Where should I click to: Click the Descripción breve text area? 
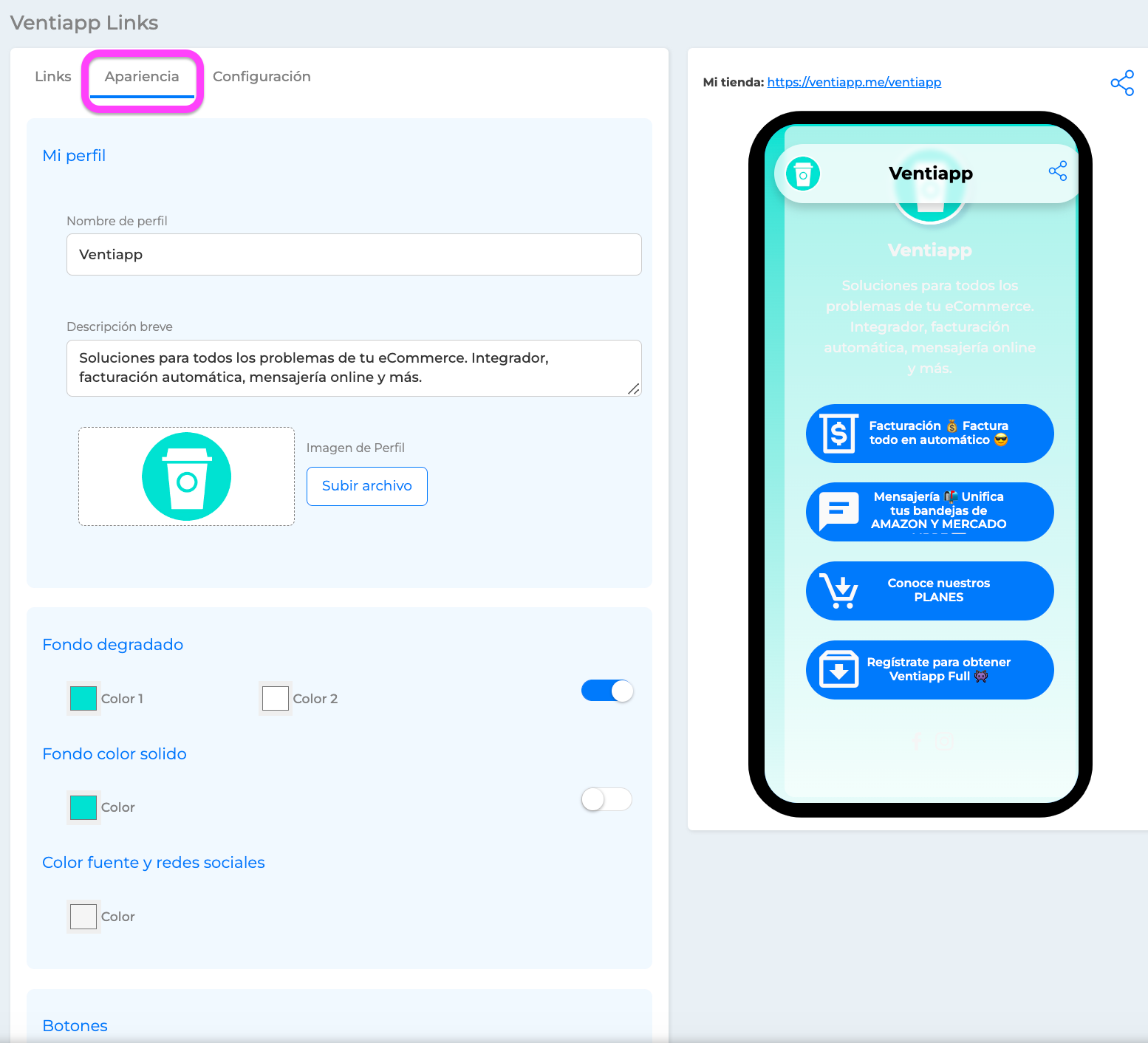coord(354,368)
